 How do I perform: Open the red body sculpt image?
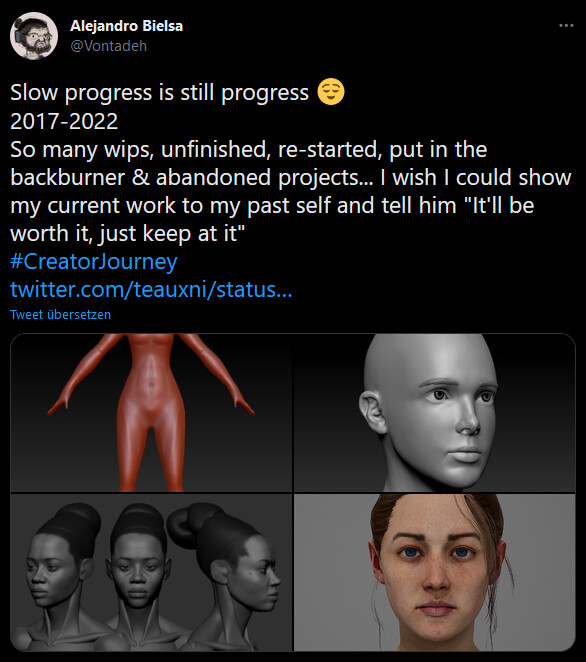(x=151, y=413)
